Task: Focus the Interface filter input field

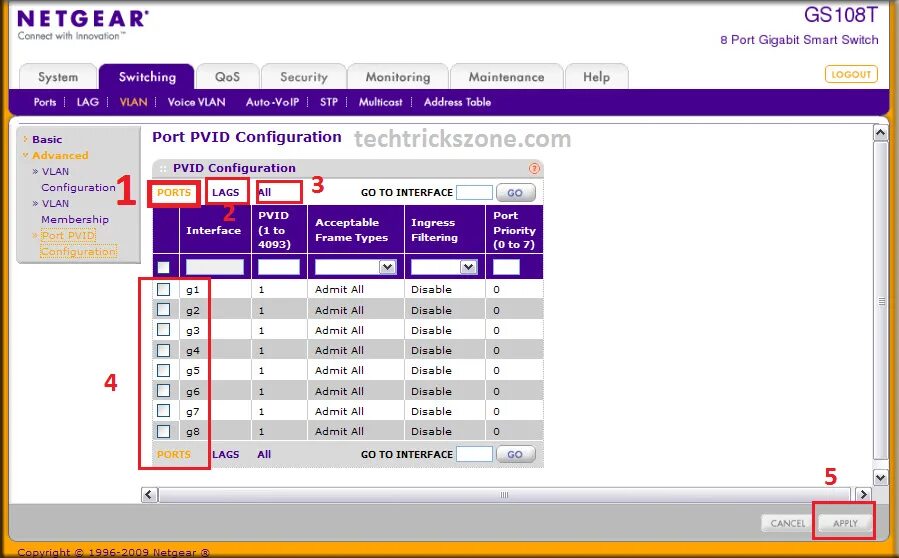Action: click(x=215, y=267)
